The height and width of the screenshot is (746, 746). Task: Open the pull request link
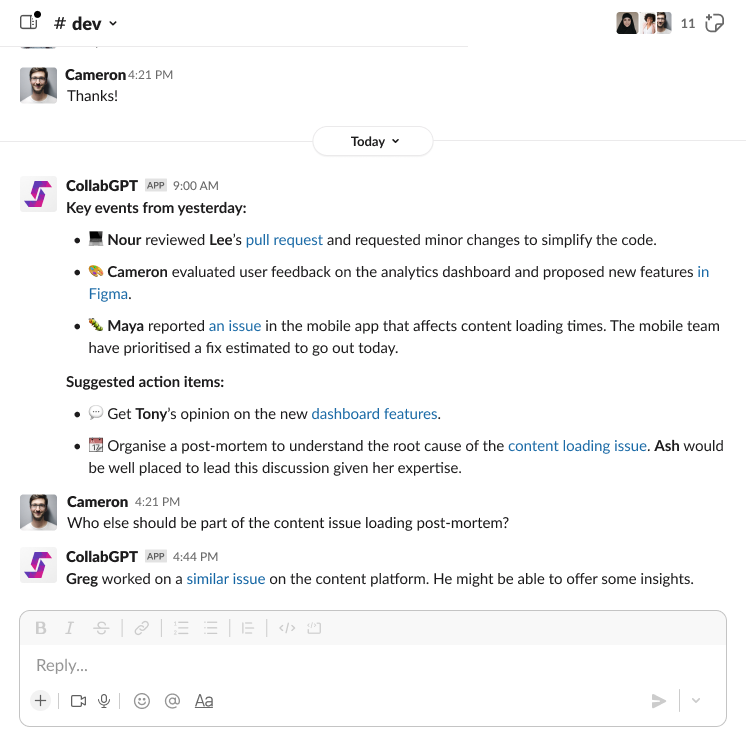284,240
